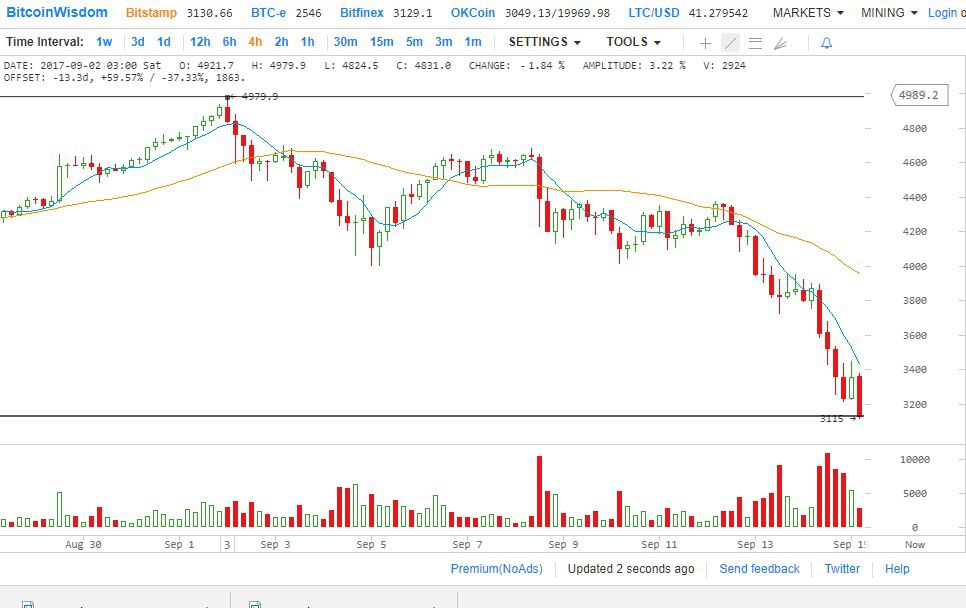Click the Updated 2 seconds ago status
This screenshot has width=966, height=608.
point(631,569)
